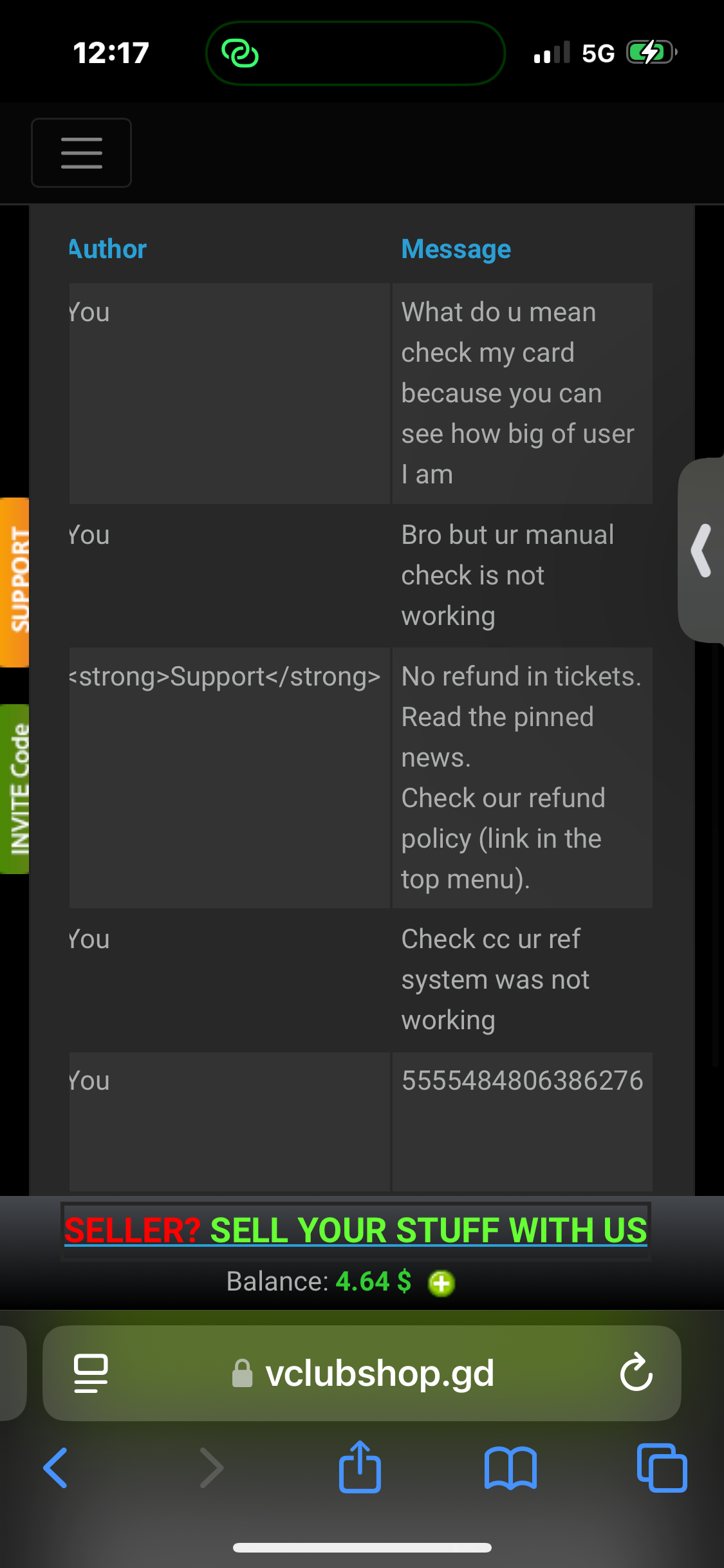The height and width of the screenshot is (1568, 724).
Task: Select the 'manual check is not working' message
Action: (522, 575)
